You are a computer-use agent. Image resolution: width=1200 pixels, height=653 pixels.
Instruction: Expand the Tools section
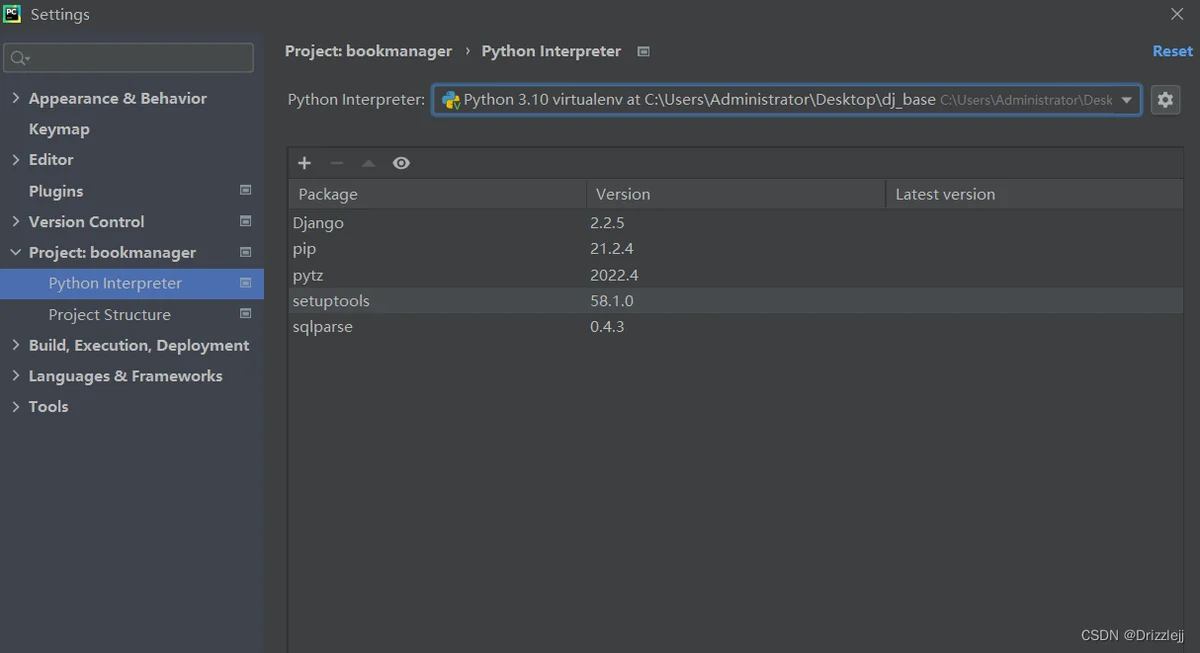[15, 406]
